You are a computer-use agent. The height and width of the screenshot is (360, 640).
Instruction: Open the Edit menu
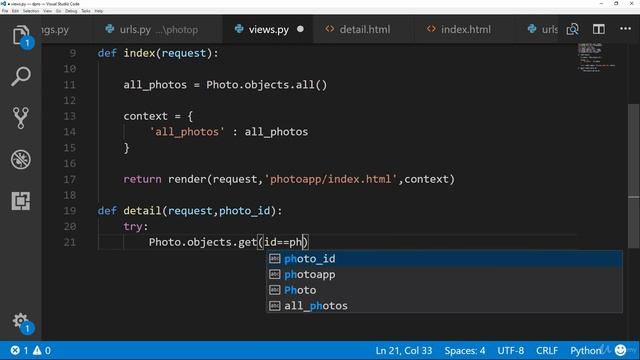pyautogui.click(x=16, y=11)
